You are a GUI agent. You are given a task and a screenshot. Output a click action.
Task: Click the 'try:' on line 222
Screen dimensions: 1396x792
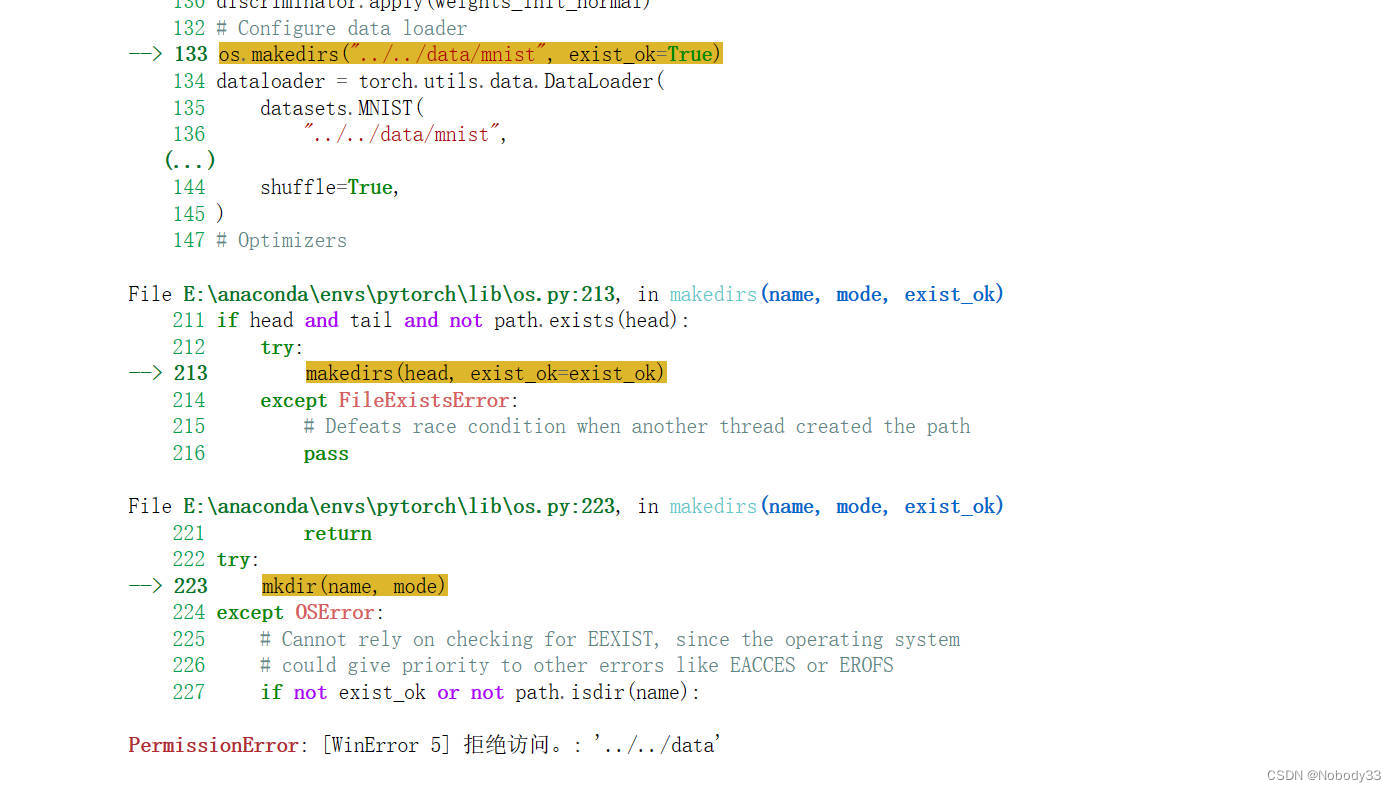(x=238, y=559)
